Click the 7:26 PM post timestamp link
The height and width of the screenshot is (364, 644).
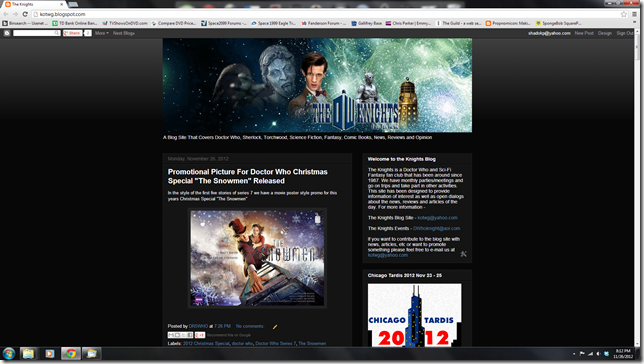[222, 326]
